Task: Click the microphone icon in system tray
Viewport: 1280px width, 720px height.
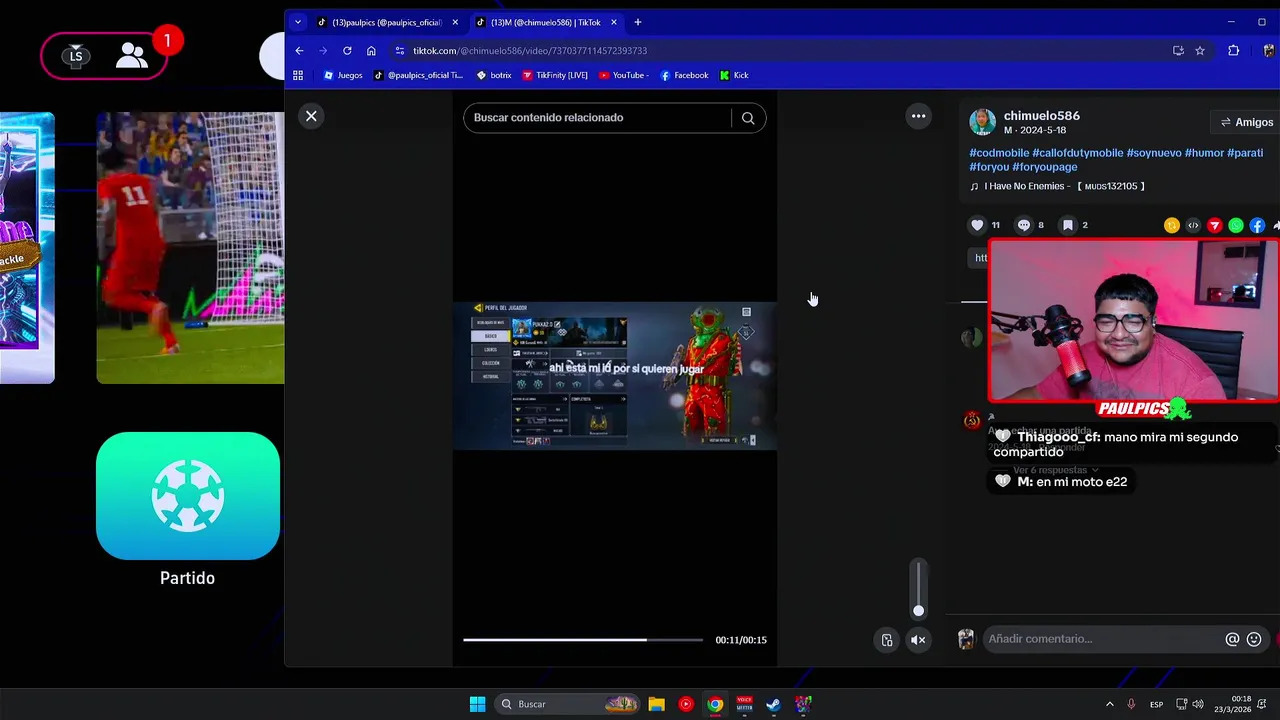Action: [x=1131, y=704]
